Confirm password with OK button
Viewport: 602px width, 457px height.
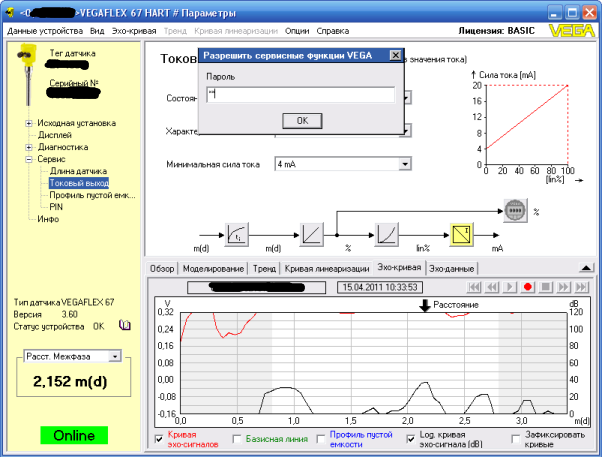[302, 121]
